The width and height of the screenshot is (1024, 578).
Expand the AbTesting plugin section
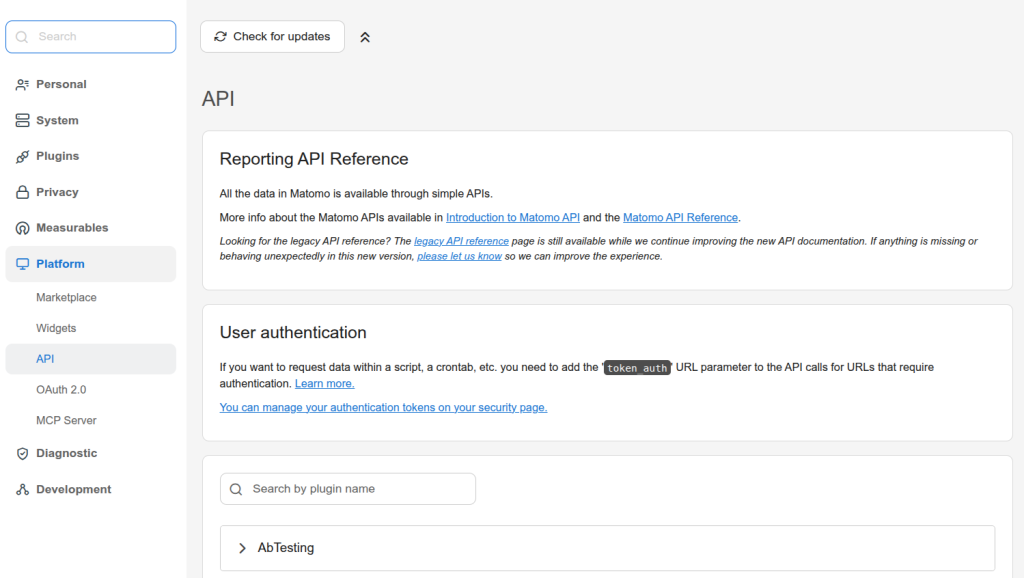point(607,548)
